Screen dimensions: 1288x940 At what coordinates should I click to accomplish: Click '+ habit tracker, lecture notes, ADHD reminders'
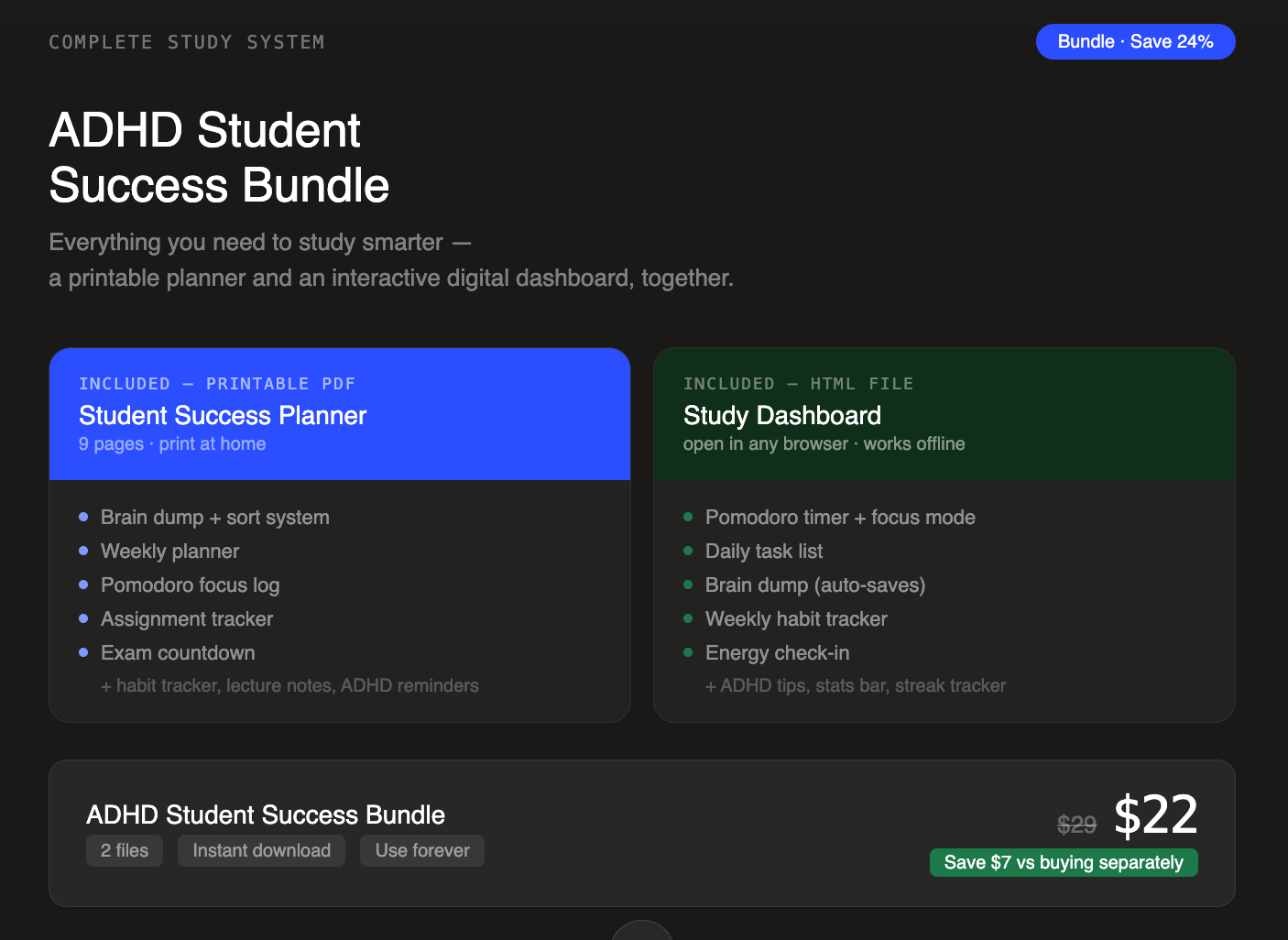289,685
